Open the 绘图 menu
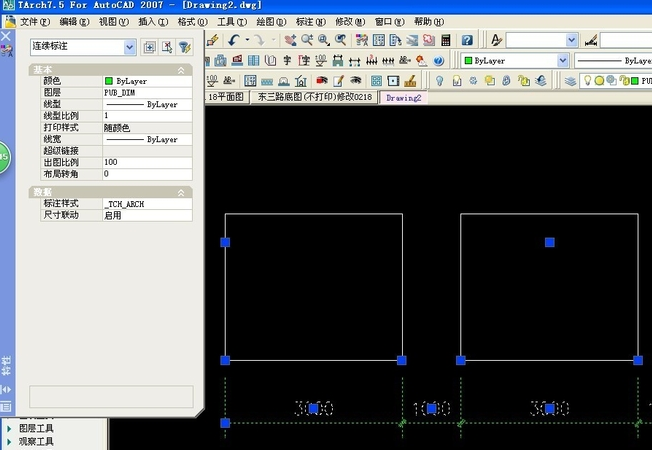 (272, 22)
